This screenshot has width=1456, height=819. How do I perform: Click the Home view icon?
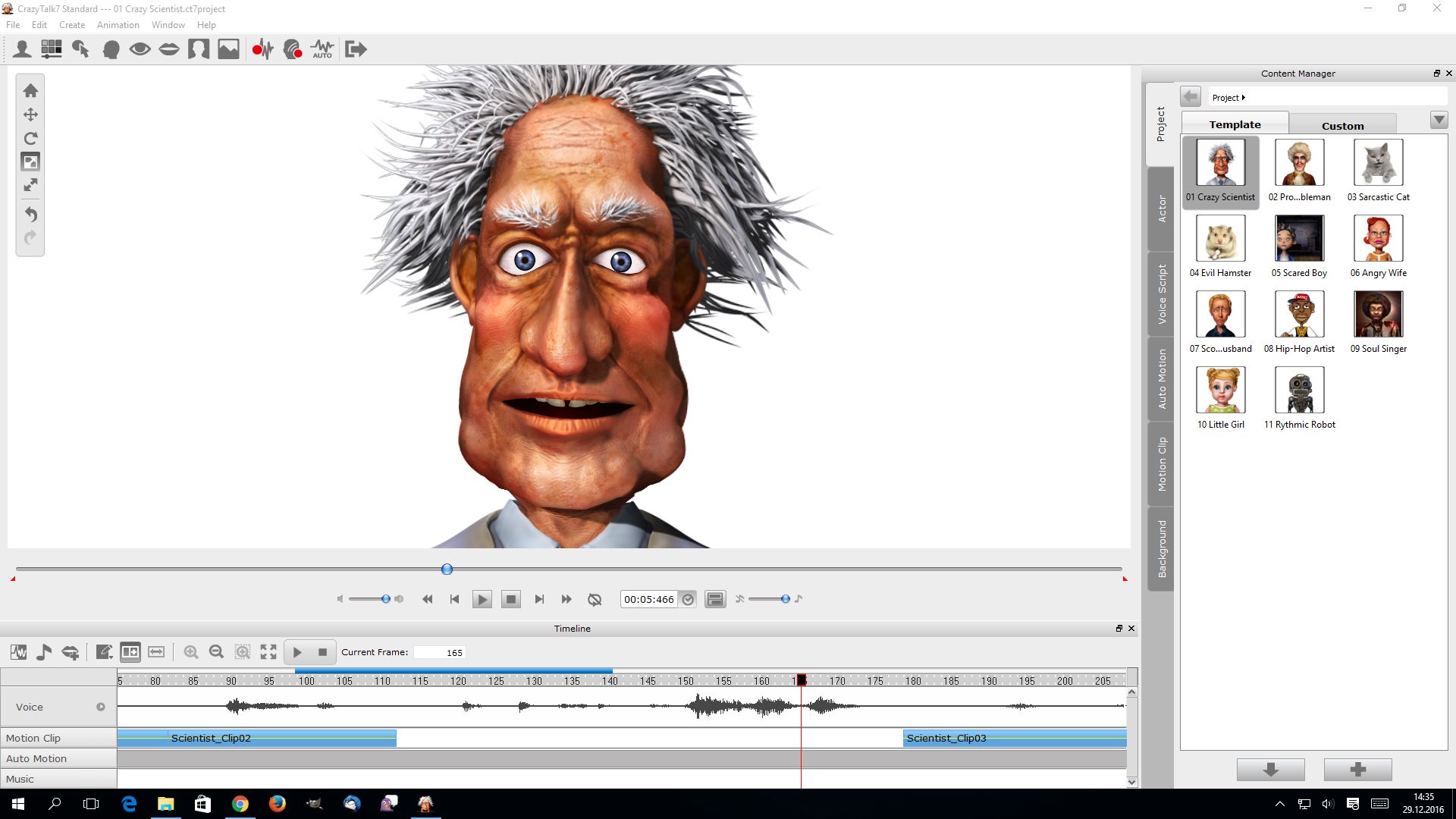click(30, 91)
